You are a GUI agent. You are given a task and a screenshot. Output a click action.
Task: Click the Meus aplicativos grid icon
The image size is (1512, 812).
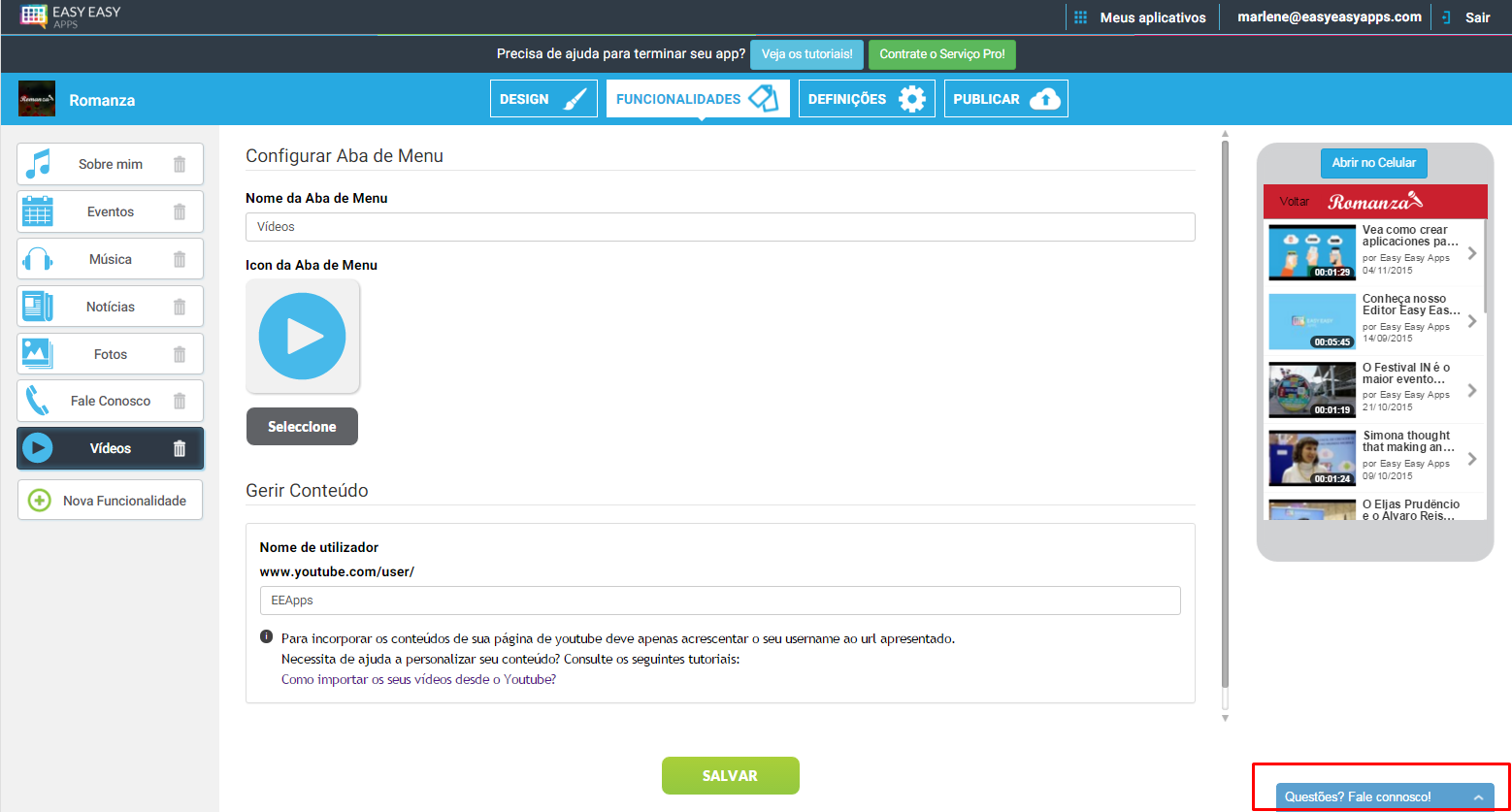tap(1080, 17)
